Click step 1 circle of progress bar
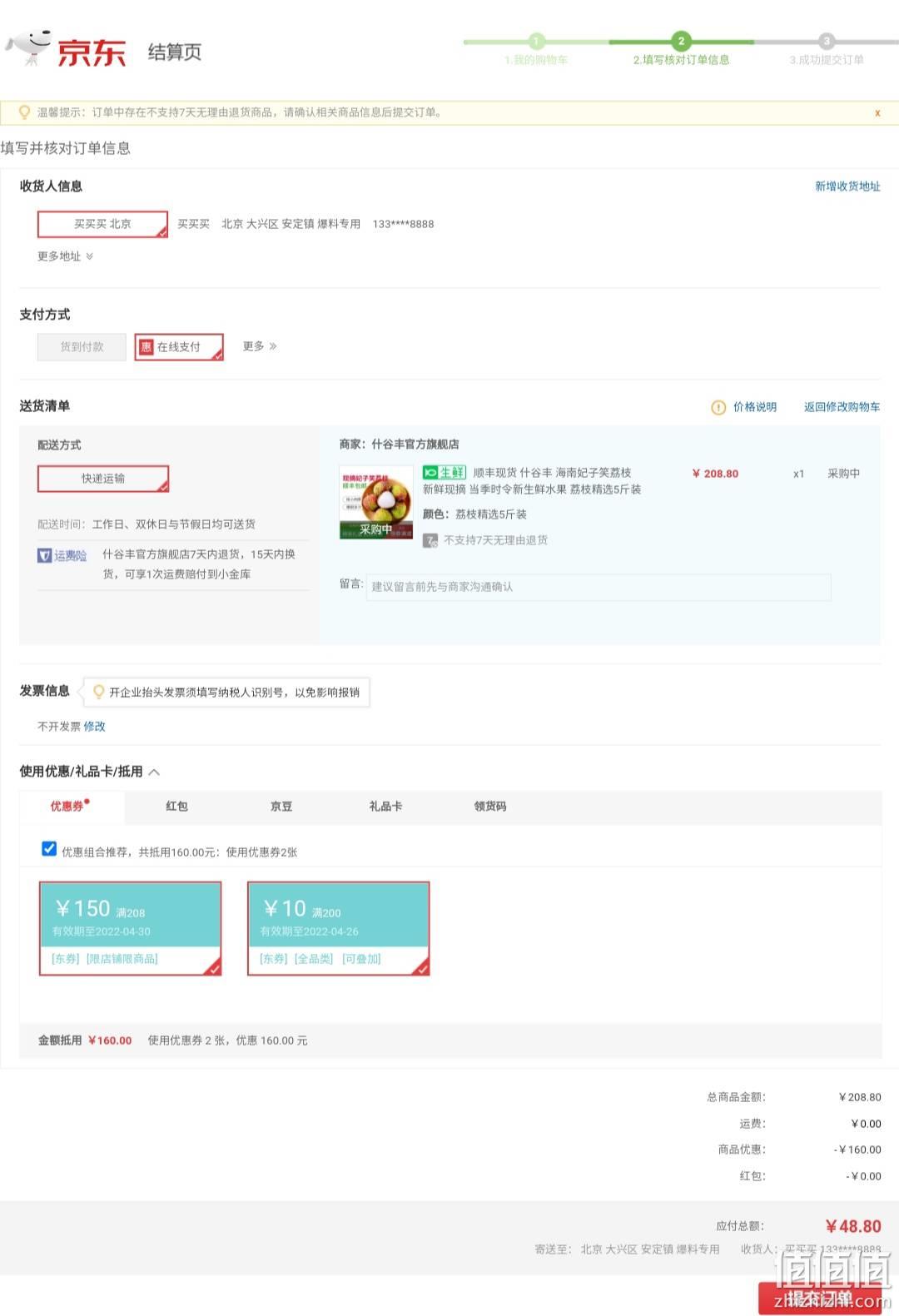The width and height of the screenshot is (899, 1316). (536, 41)
